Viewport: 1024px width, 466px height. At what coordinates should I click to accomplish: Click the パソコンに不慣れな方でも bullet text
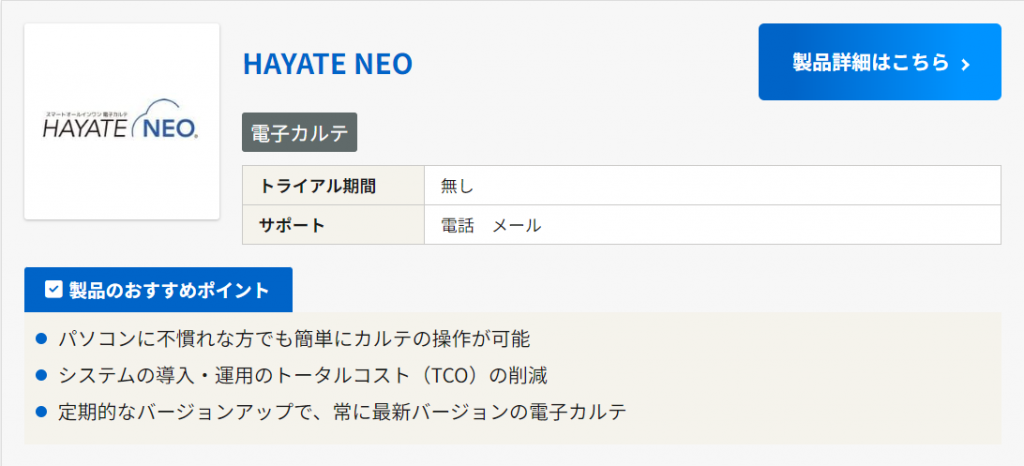coord(294,339)
